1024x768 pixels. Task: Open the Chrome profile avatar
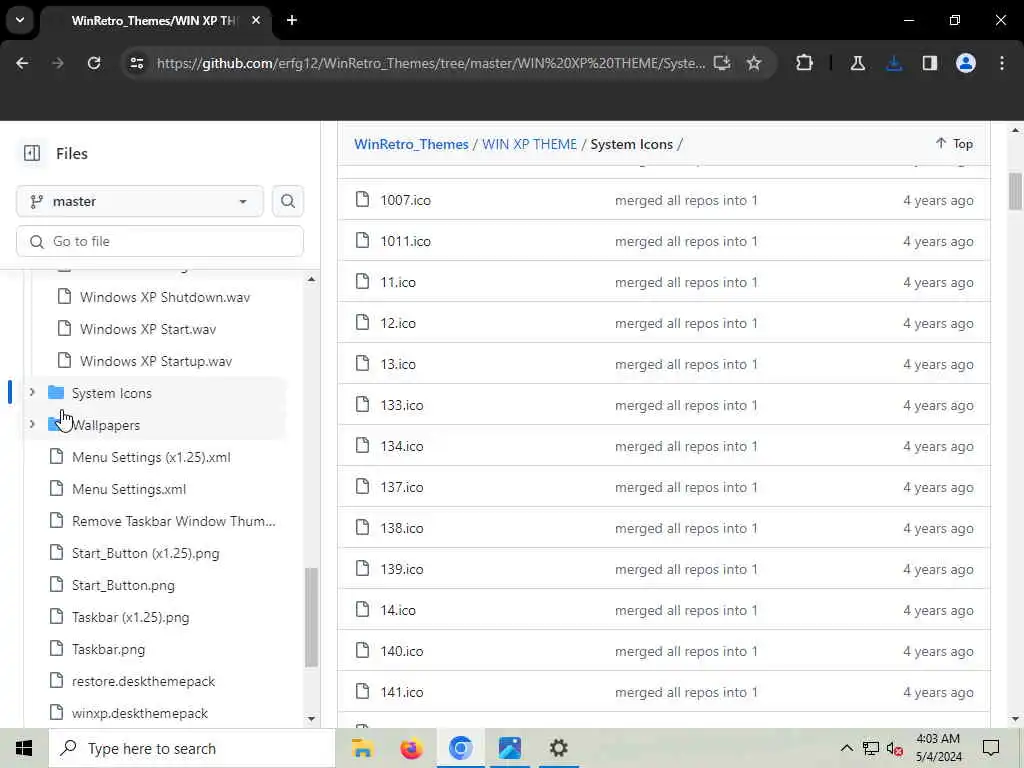[x=965, y=63]
